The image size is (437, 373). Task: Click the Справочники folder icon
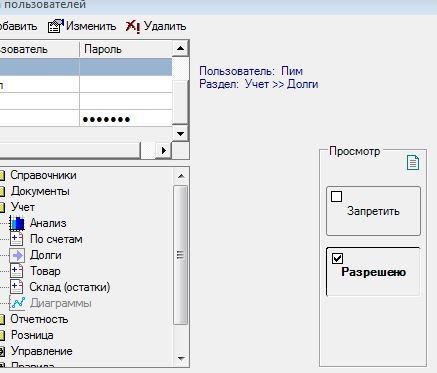2,175
